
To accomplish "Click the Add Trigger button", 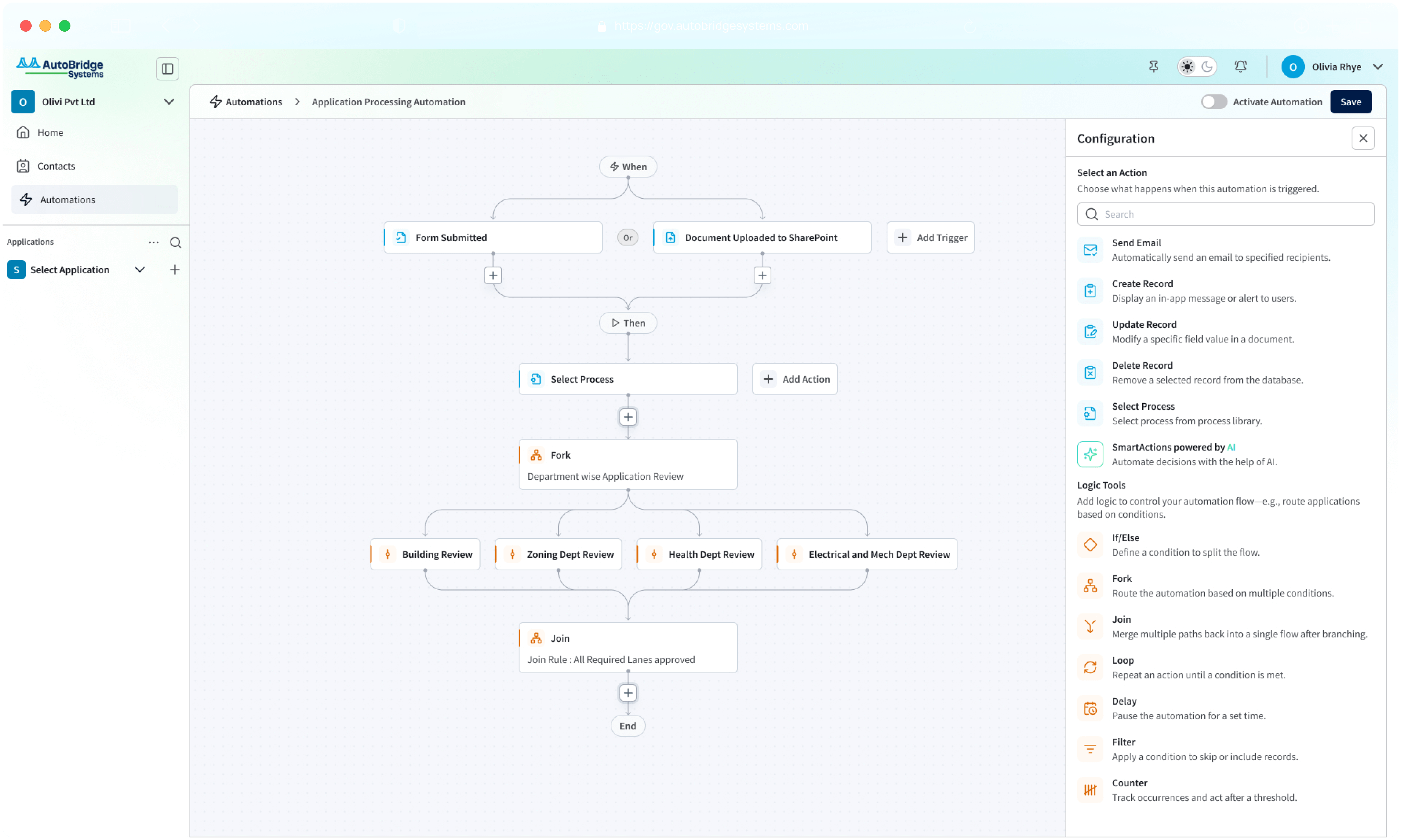I will [930, 238].
